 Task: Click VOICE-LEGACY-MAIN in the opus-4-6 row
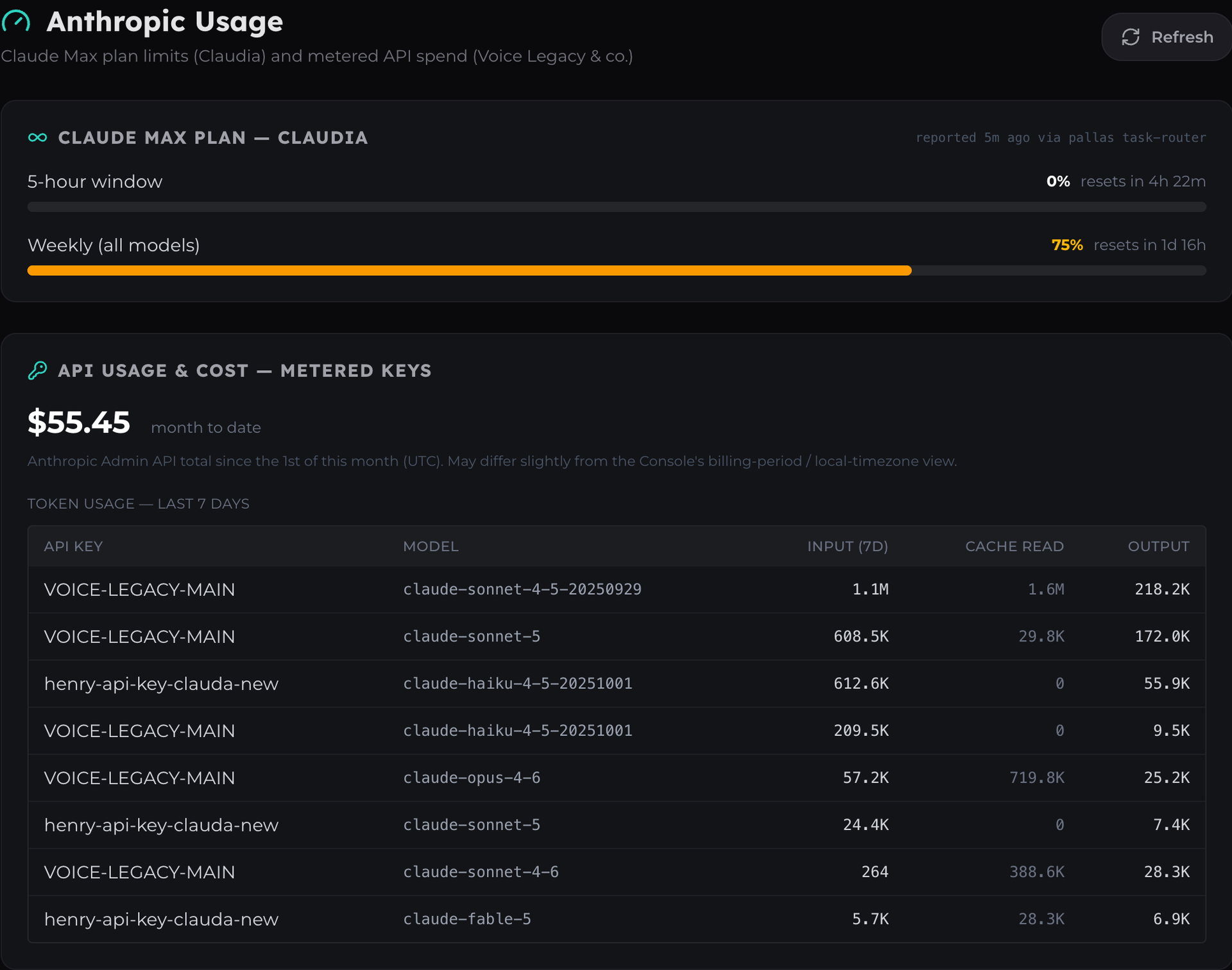click(139, 778)
